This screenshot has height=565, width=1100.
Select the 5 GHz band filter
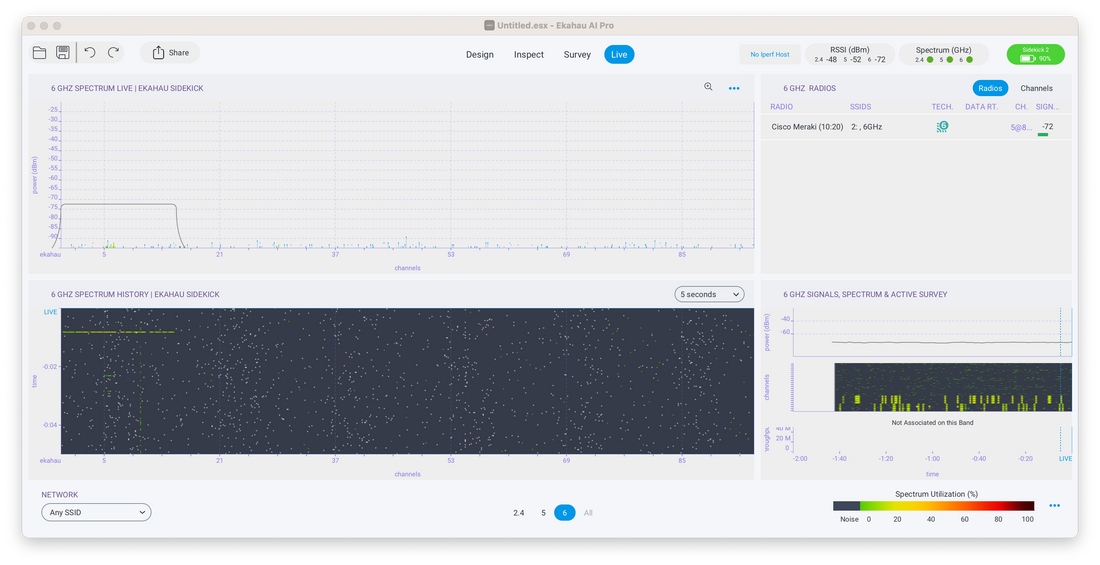[x=543, y=513]
